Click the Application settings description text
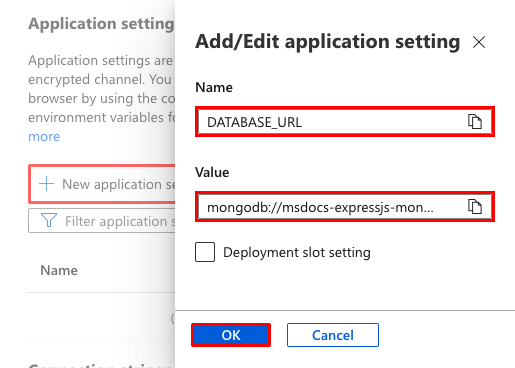The image size is (515, 368). (x=101, y=89)
